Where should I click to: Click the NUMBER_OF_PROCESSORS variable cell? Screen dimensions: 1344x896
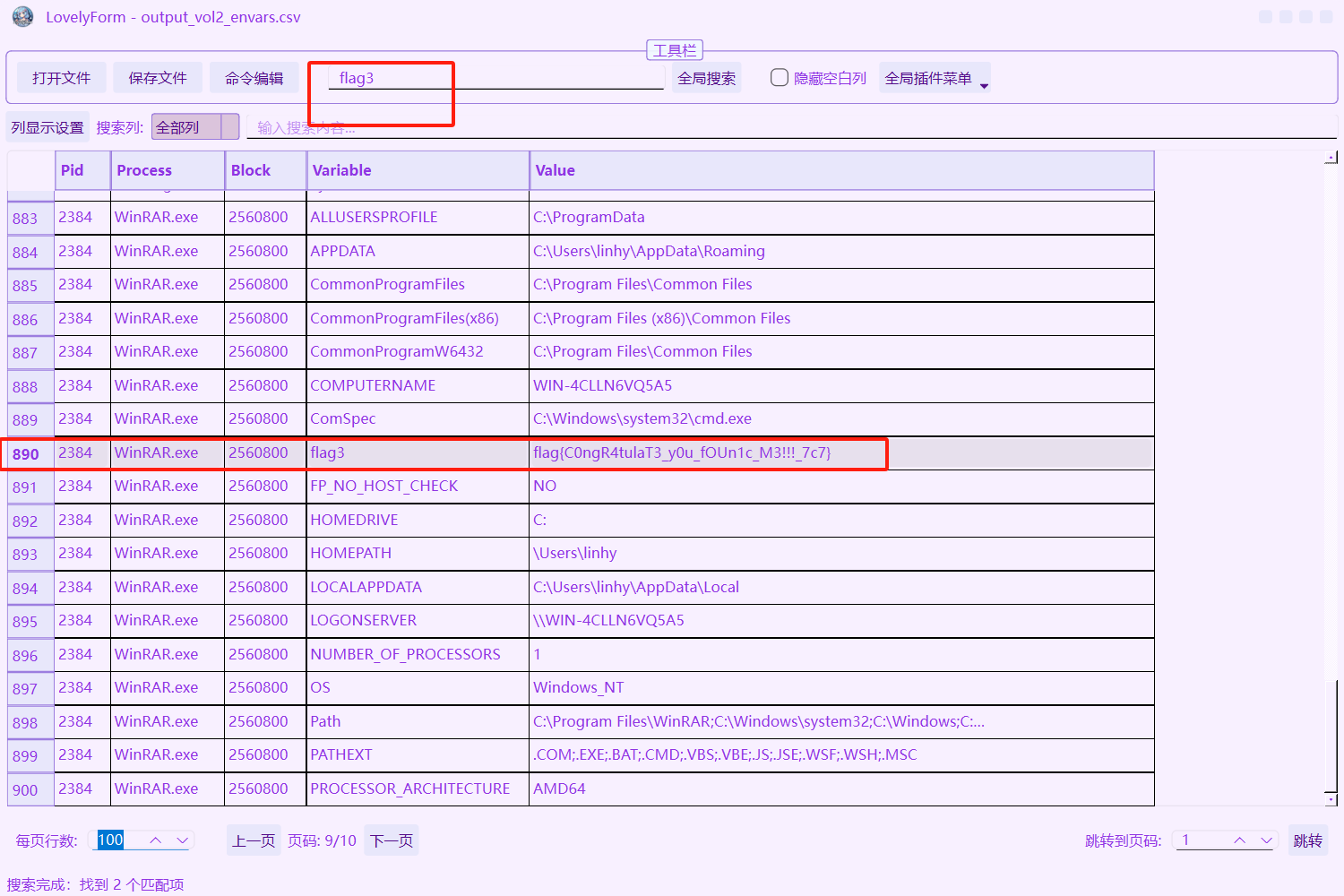pyautogui.click(x=418, y=655)
